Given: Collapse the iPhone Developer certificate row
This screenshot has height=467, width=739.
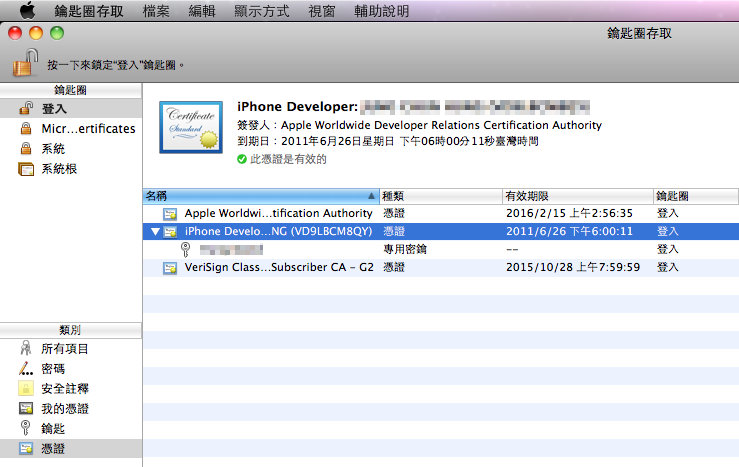Looking at the screenshot, I should (154, 232).
